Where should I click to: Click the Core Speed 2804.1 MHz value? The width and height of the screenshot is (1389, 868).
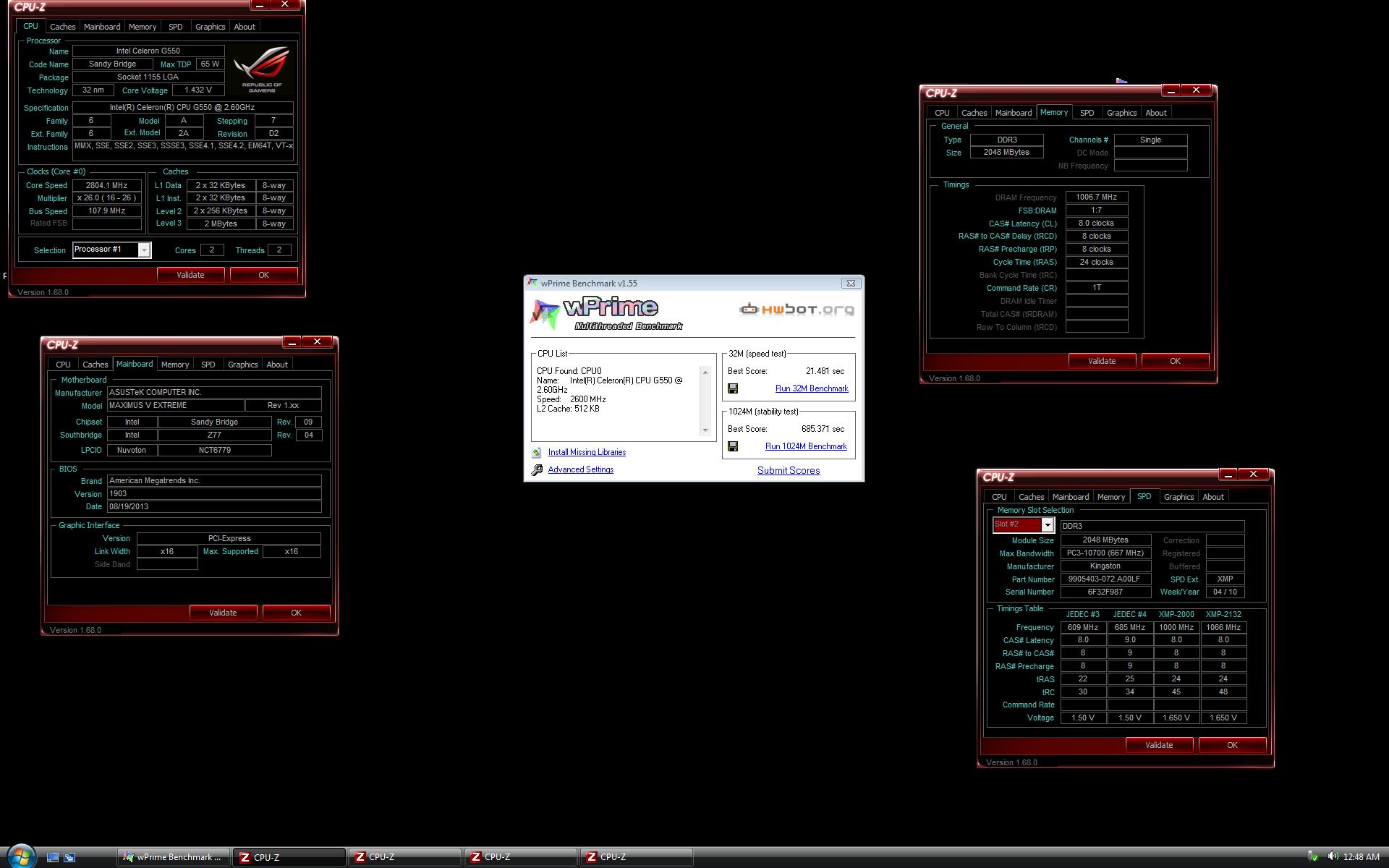(106, 185)
